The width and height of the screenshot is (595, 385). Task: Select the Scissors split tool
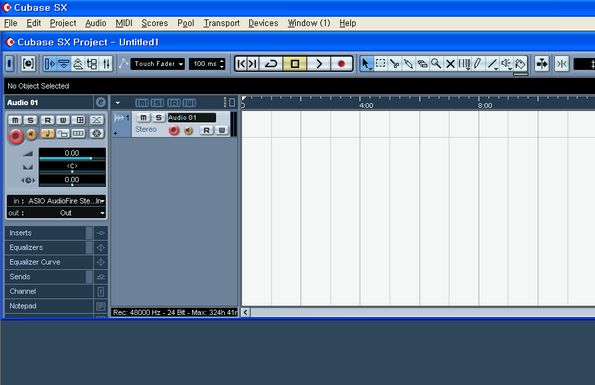pyautogui.click(x=395, y=64)
